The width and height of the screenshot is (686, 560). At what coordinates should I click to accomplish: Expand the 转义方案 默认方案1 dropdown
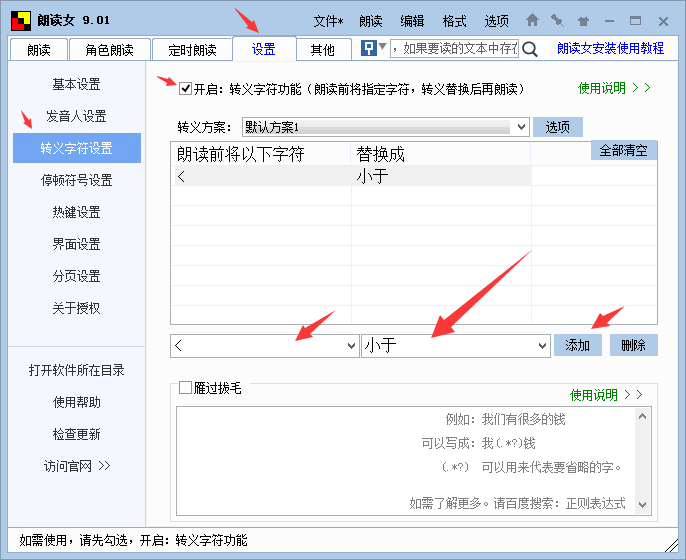pos(521,127)
